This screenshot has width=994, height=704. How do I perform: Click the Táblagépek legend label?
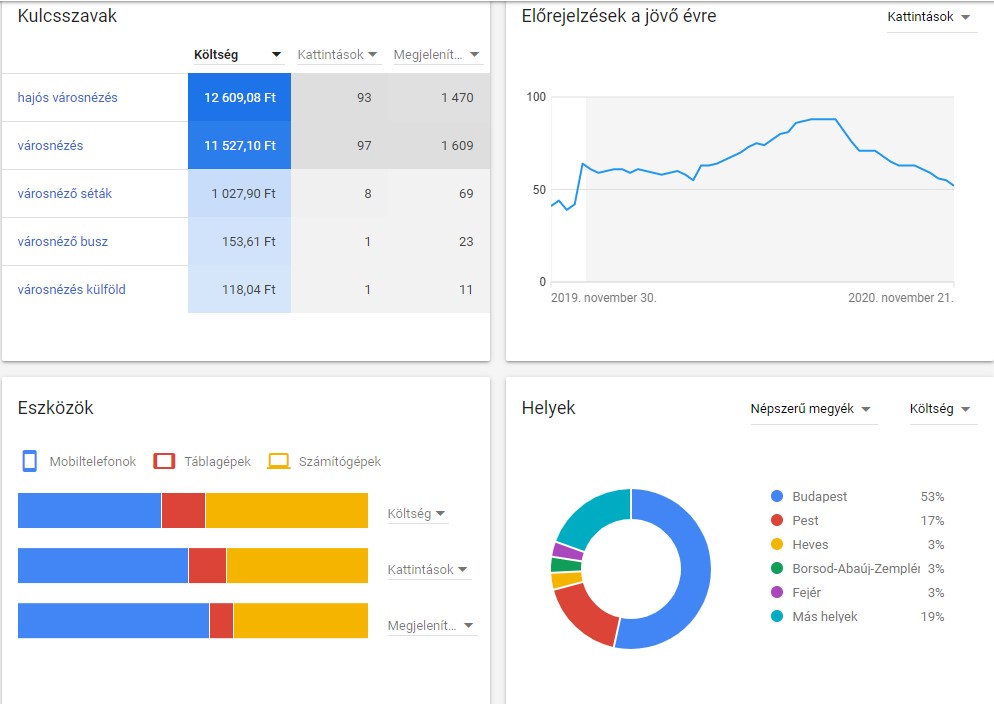217,461
